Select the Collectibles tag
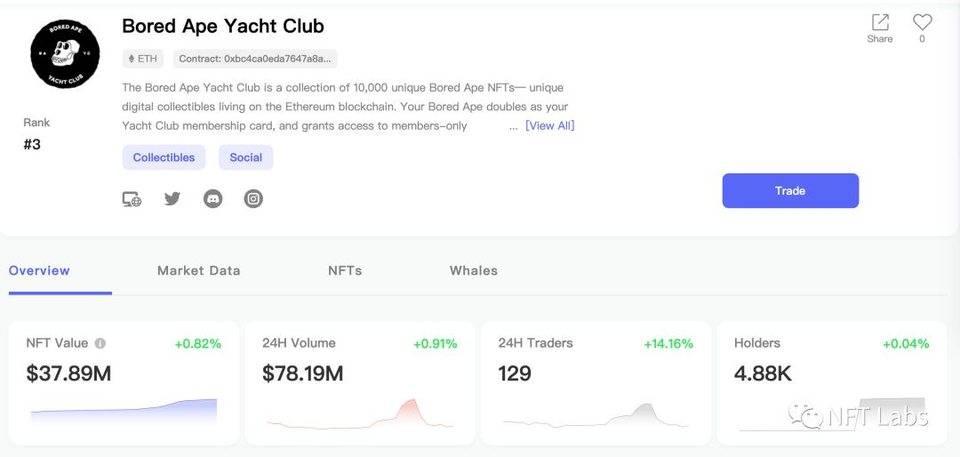 click(164, 158)
